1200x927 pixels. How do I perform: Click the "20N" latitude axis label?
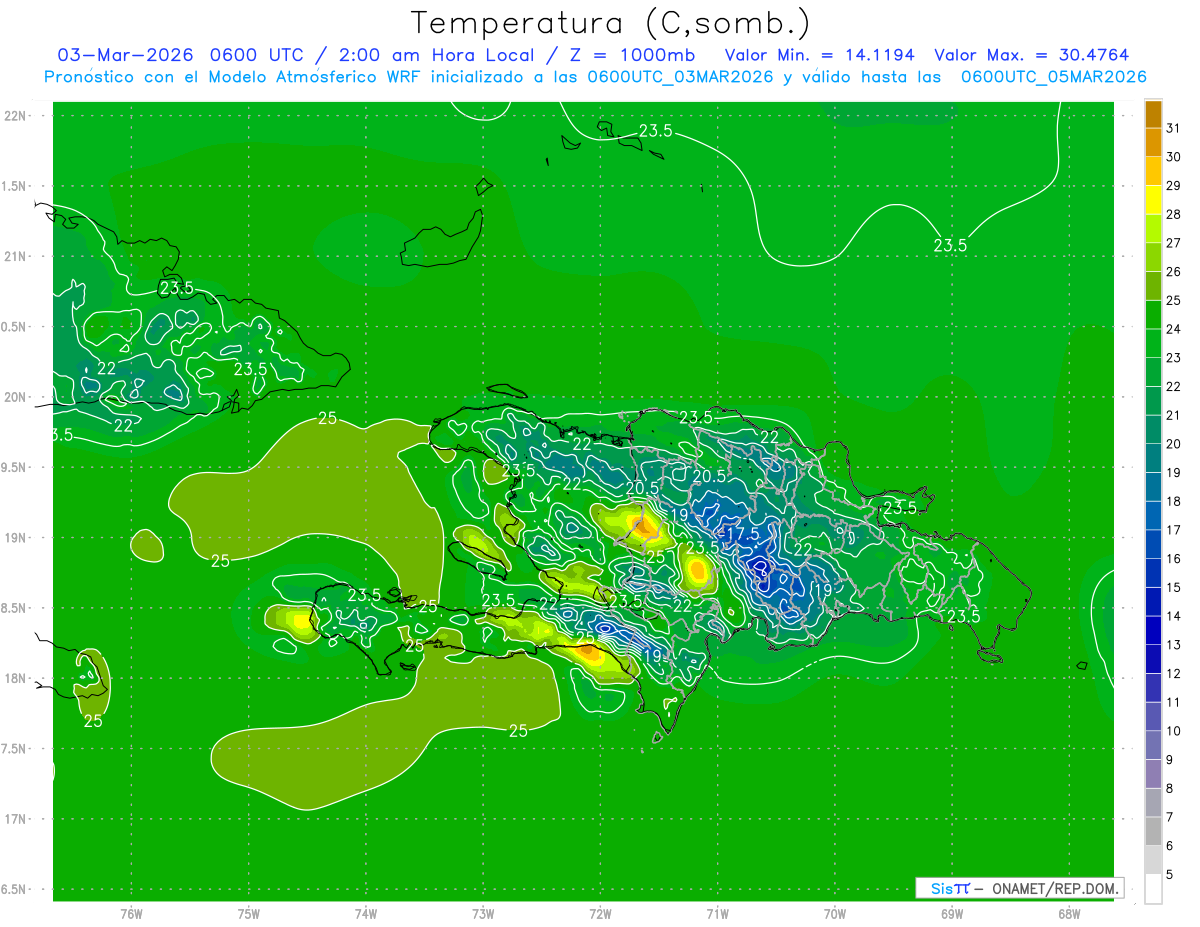(14, 397)
